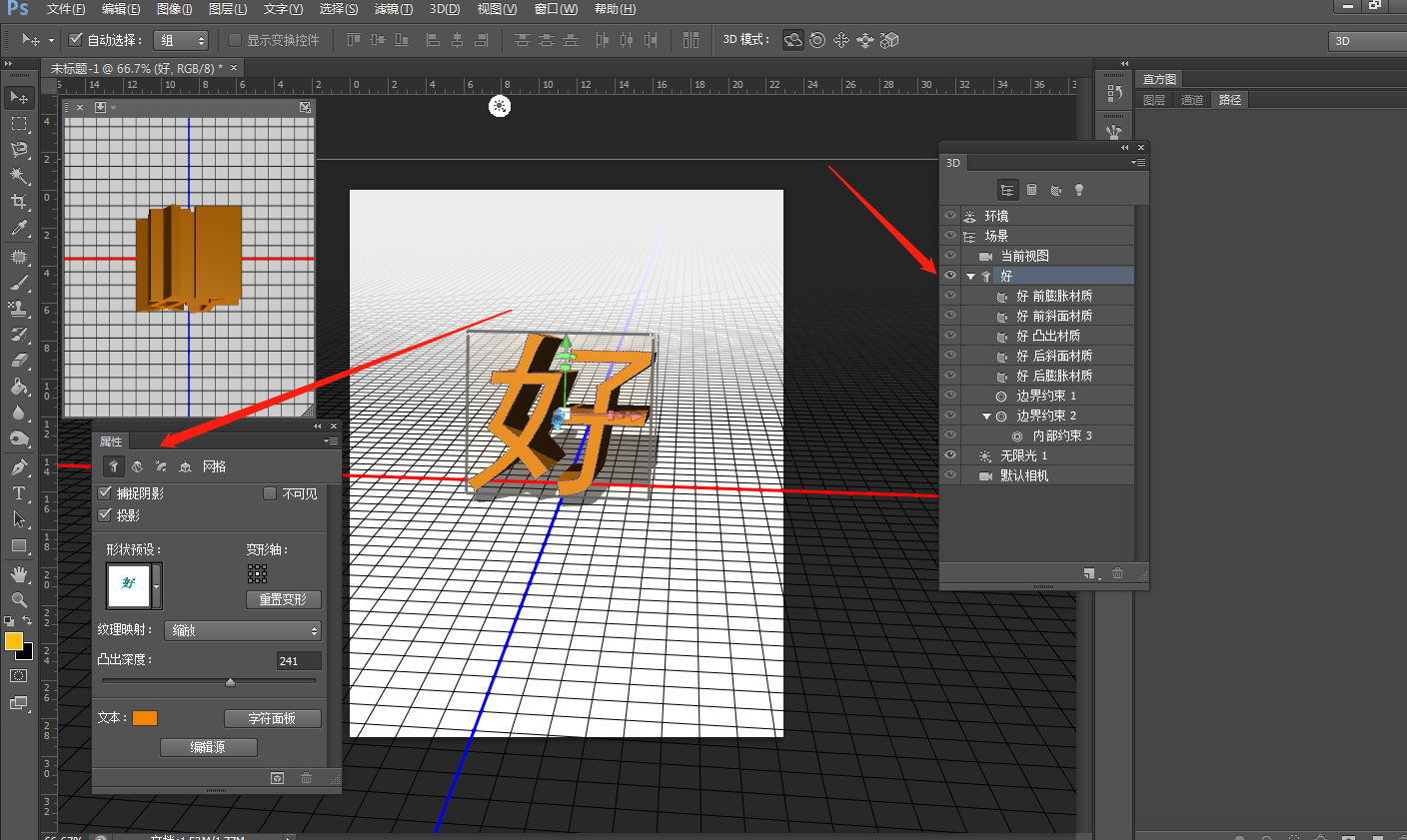Uncheck the 捕捉阴影 checkbox
The height and width of the screenshot is (840, 1407).
pos(105,493)
